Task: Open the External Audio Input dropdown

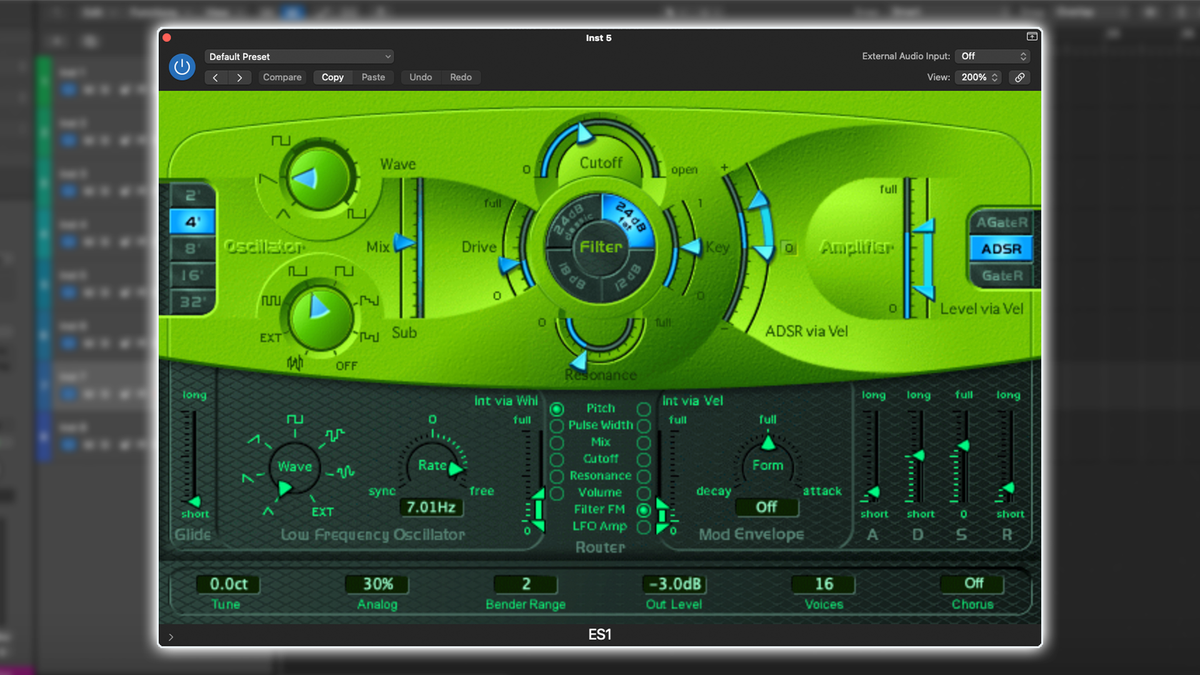Action: pos(992,56)
